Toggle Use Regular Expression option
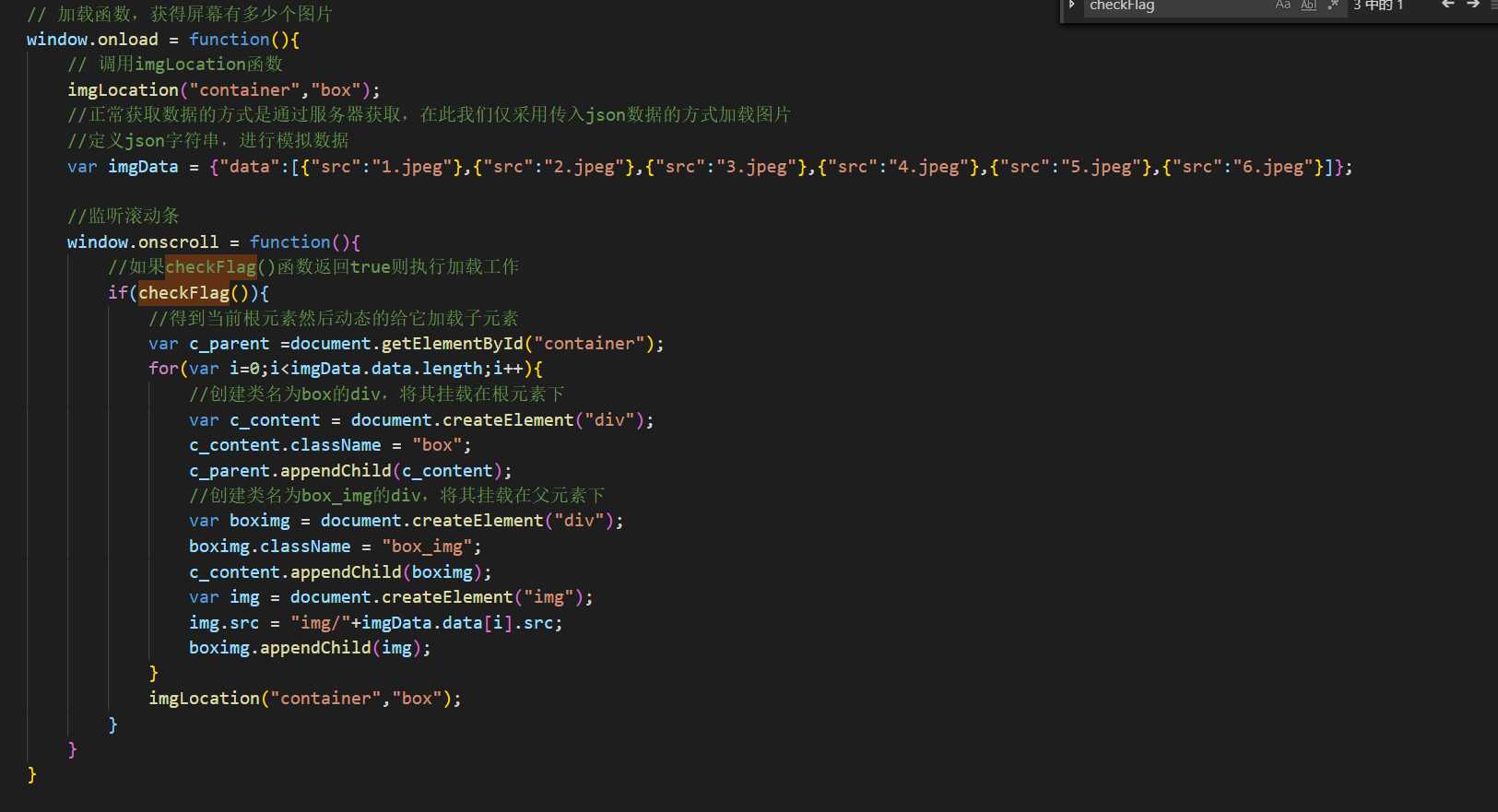1498x812 pixels. pyautogui.click(x=1333, y=6)
